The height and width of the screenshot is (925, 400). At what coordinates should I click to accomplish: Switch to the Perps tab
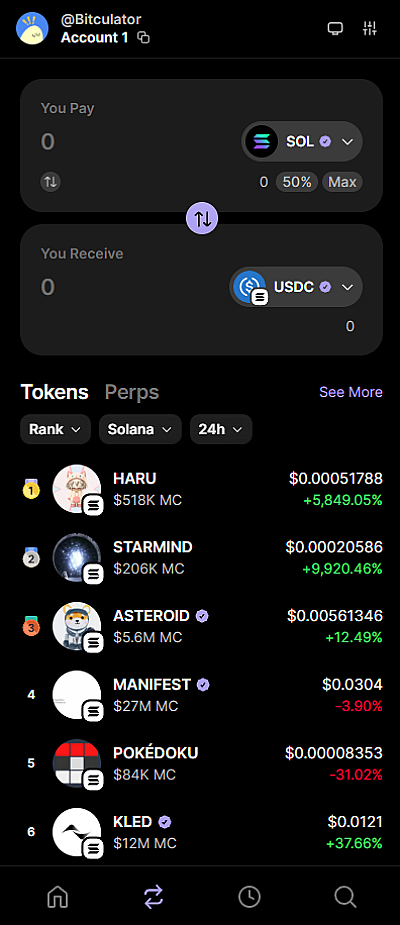[x=132, y=392]
